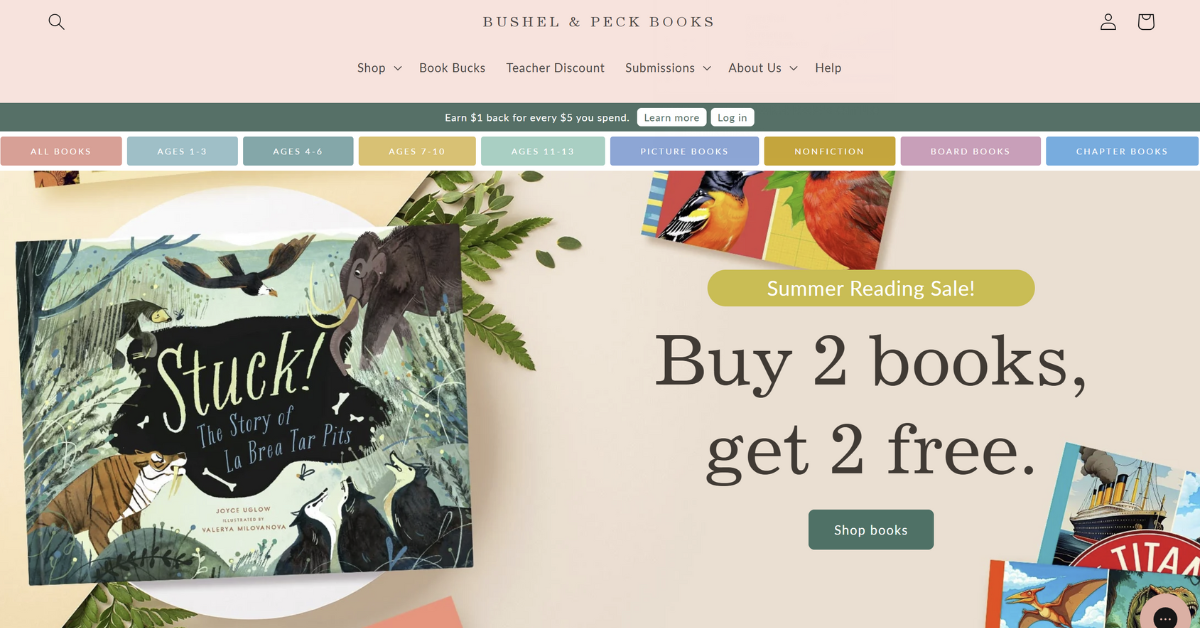Select the Ages 4-6 category
The height and width of the screenshot is (628, 1200).
pos(298,151)
